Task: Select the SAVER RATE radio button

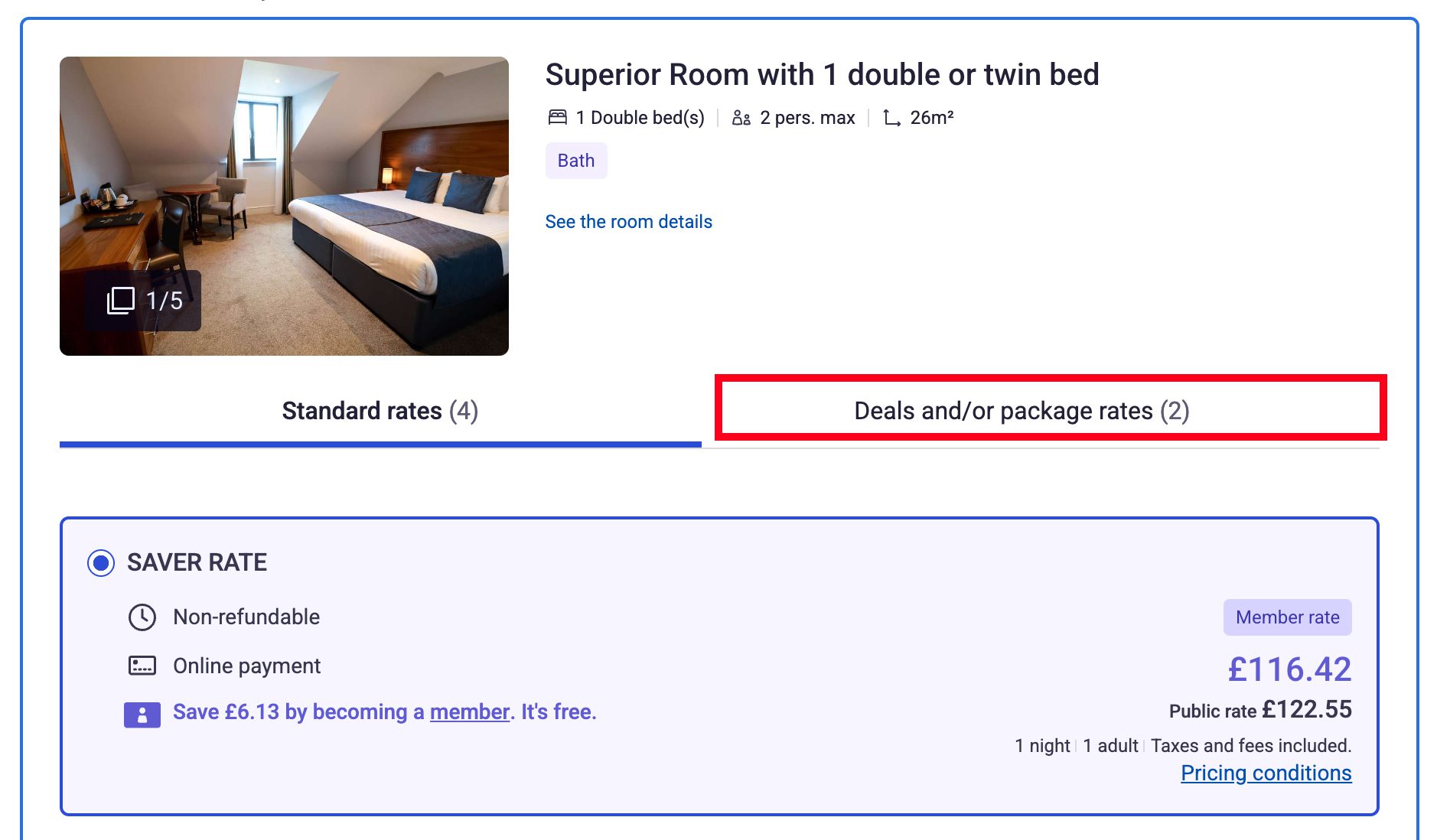Action: [101, 563]
